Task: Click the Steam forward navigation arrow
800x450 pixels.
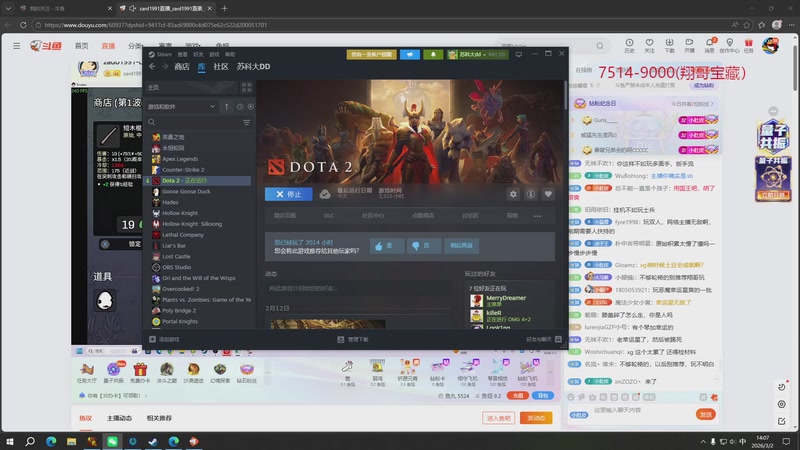Action: pyautogui.click(x=165, y=67)
